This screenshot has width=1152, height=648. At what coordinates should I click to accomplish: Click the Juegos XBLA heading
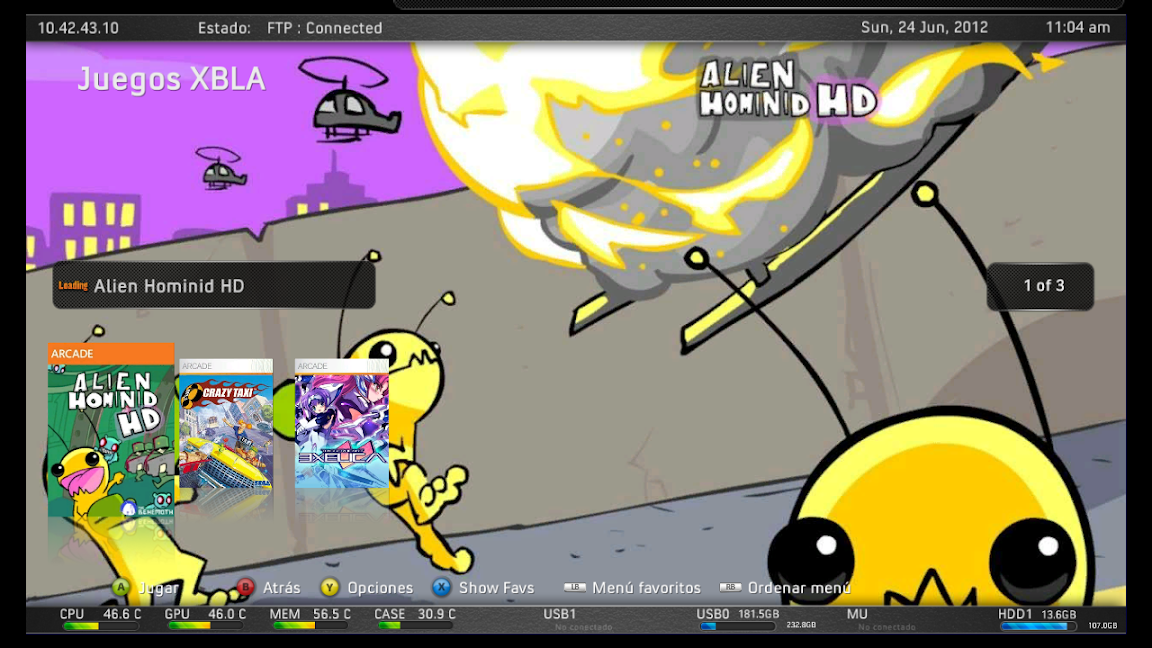tap(171, 79)
